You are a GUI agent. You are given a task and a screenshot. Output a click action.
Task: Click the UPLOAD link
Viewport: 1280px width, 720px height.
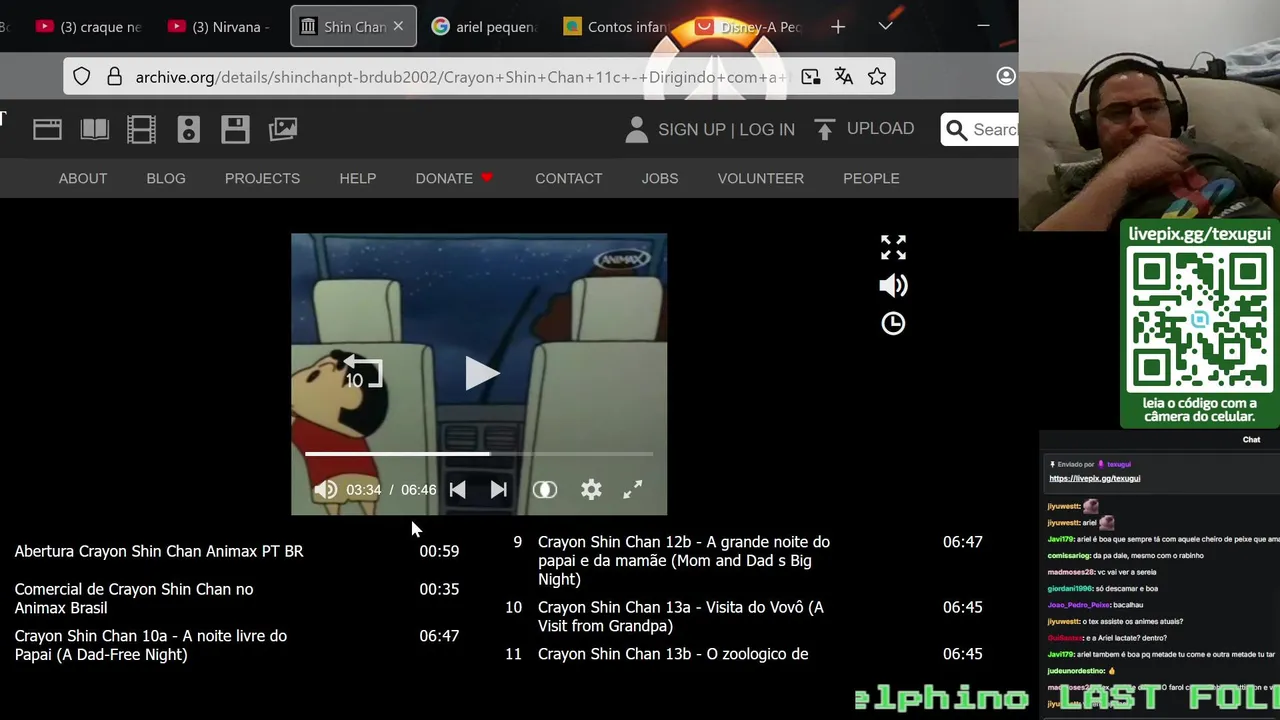point(880,129)
